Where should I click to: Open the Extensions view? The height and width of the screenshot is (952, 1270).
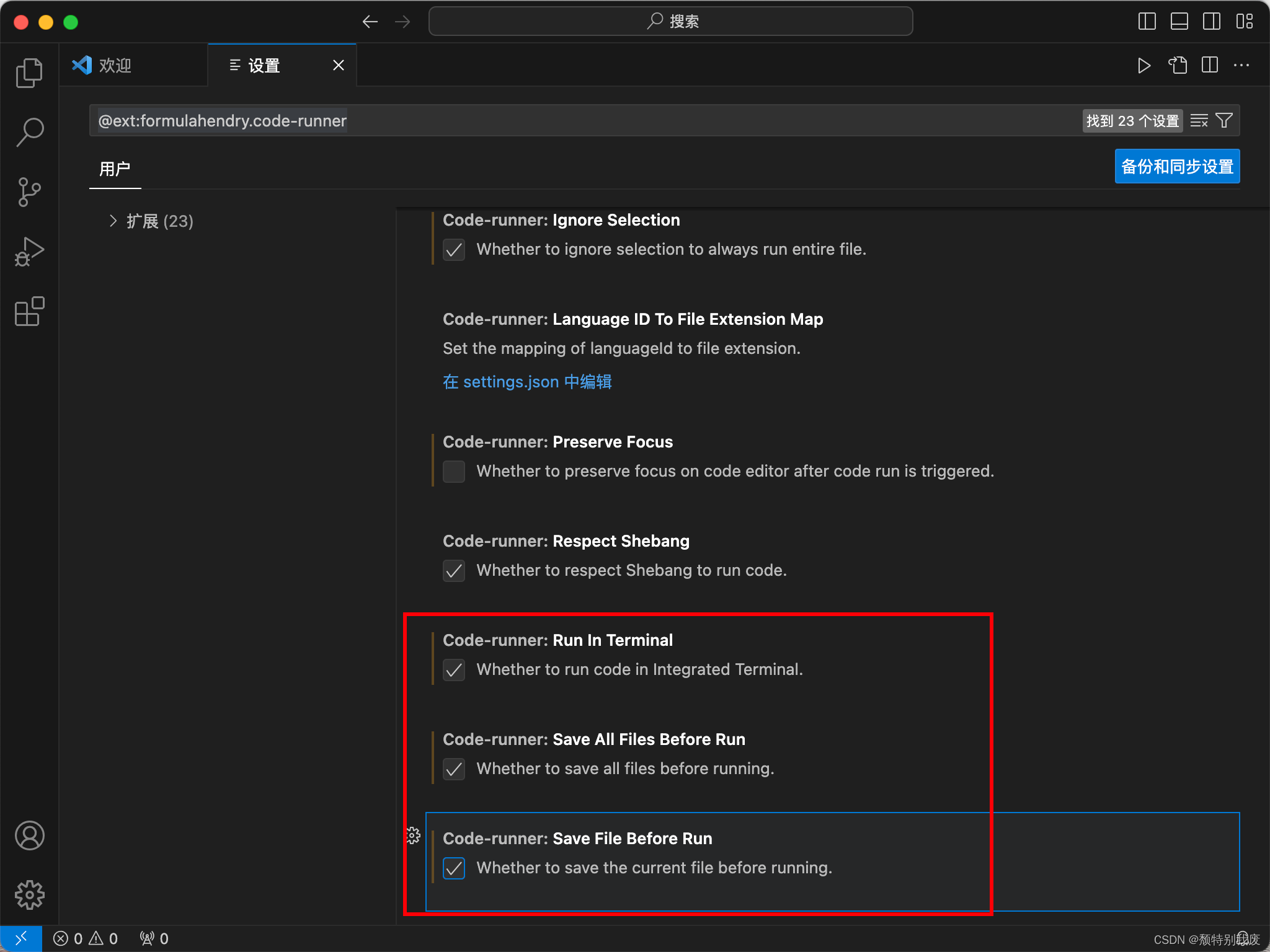click(x=29, y=311)
